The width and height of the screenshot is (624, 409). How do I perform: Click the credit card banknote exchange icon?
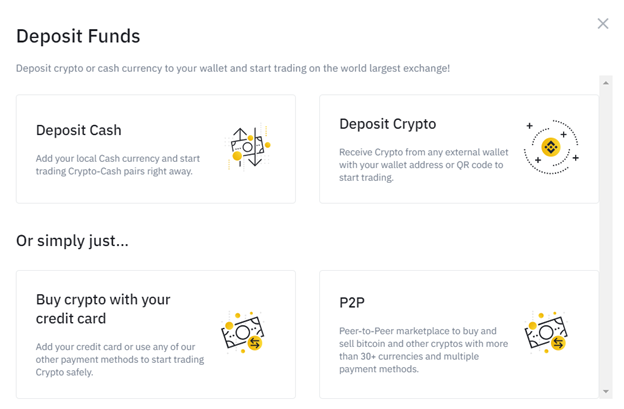(x=242, y=333)
